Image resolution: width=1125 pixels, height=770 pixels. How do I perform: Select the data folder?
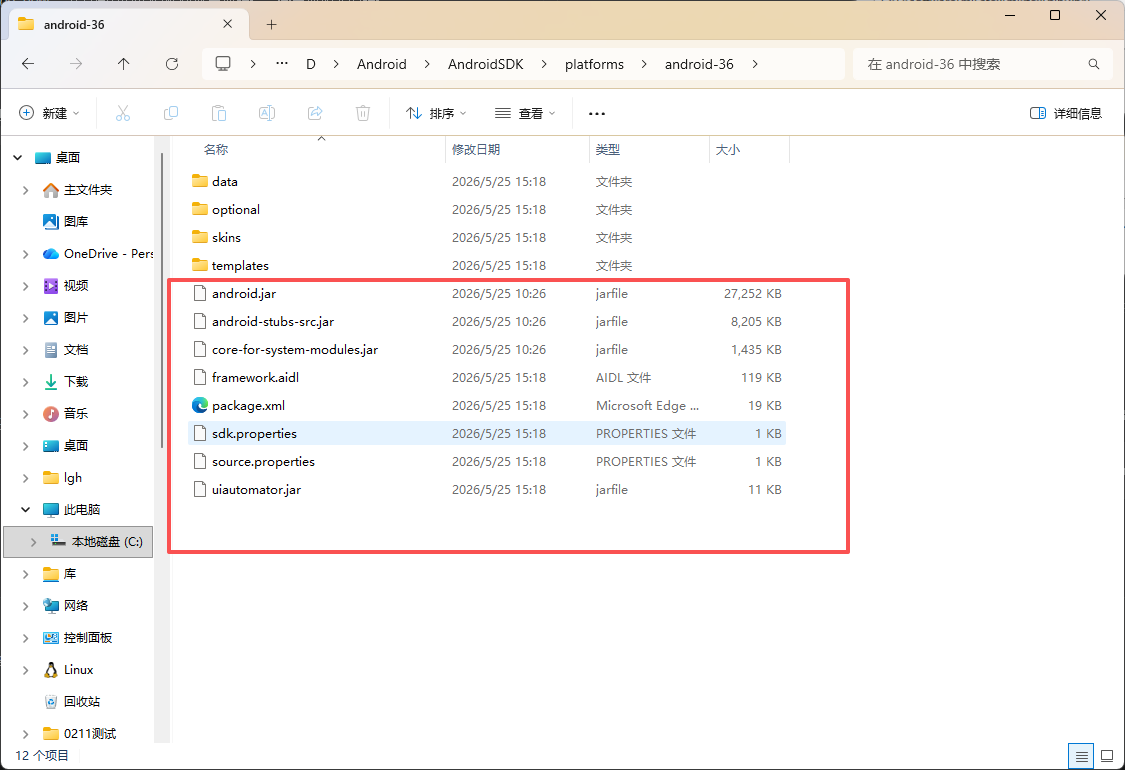click(486, 182)
